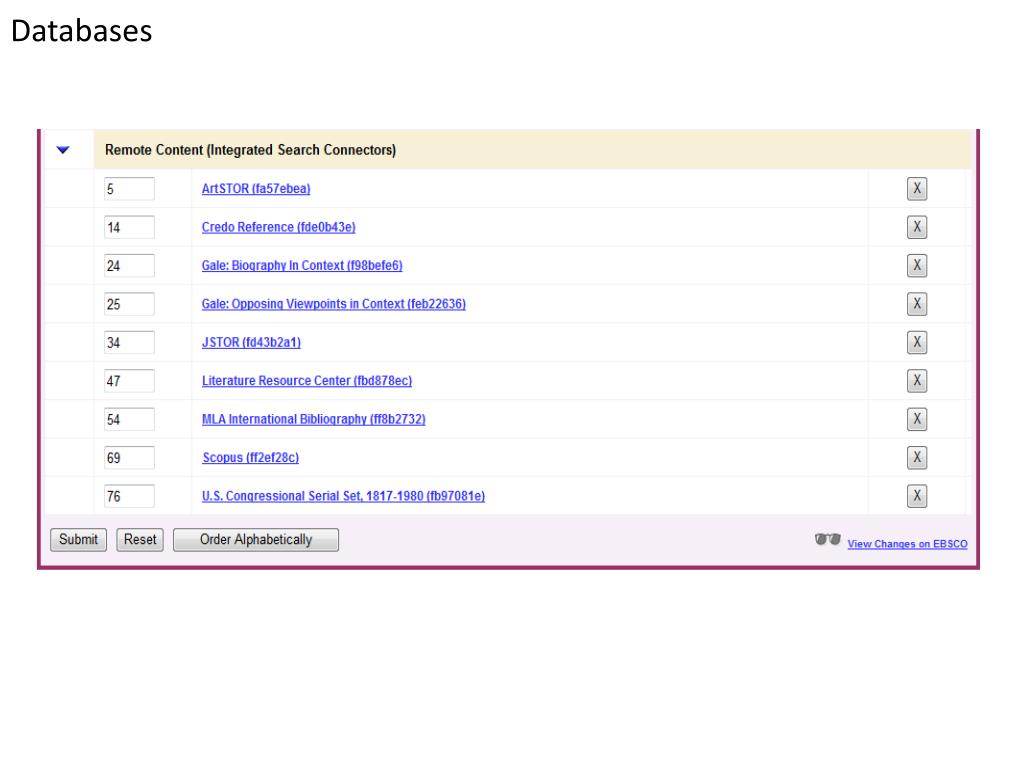Focus the Credo Reference order field containing 14
This screenshot has width=1024, height=768.
click(129, 227)
